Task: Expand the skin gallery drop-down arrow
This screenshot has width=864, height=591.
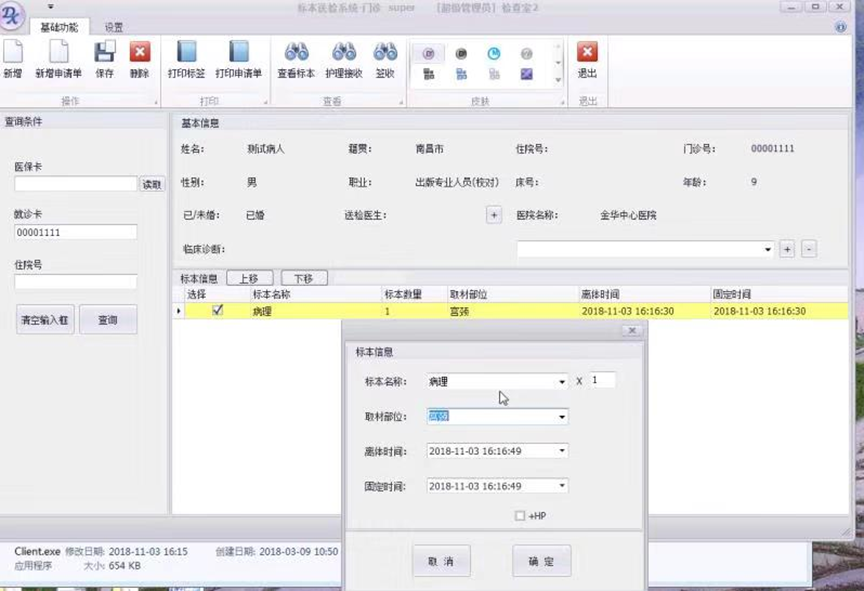Action: click(x=558, y=80)
